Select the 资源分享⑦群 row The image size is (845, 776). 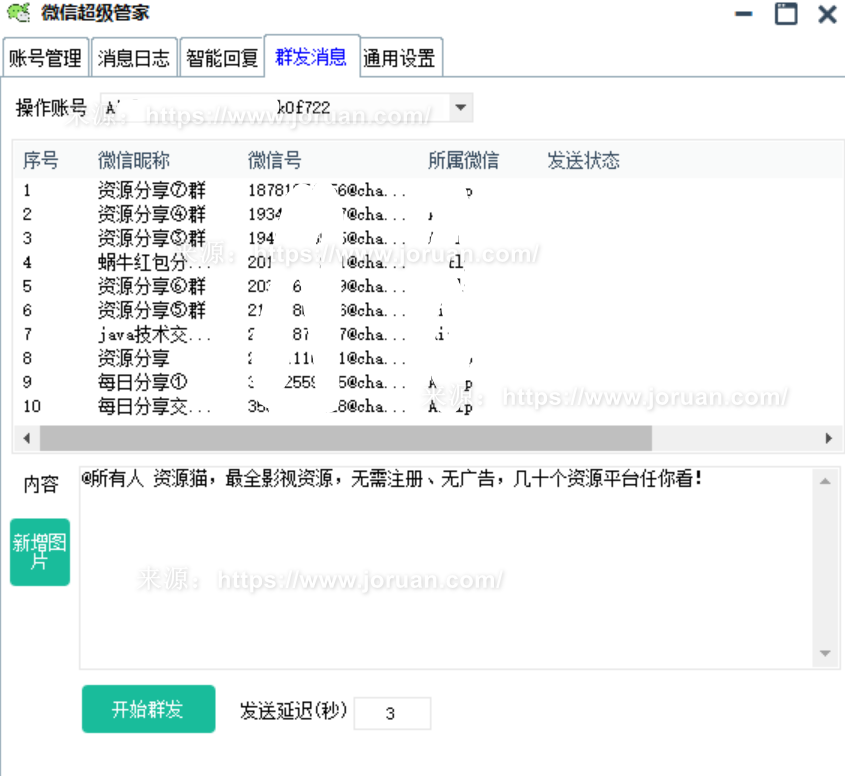click(x=151, y=190)
